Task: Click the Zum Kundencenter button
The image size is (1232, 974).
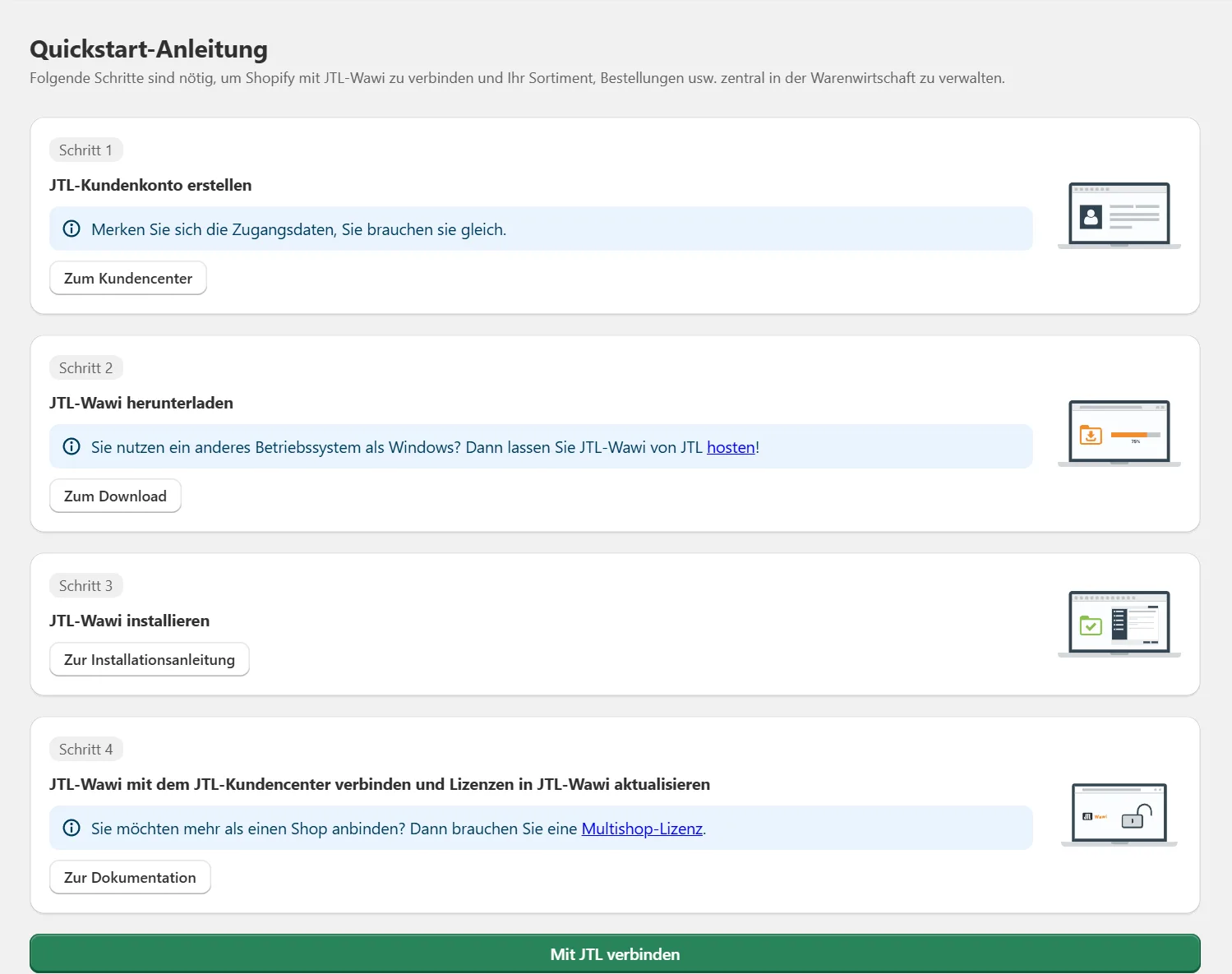Action: (x=128, y=278)
